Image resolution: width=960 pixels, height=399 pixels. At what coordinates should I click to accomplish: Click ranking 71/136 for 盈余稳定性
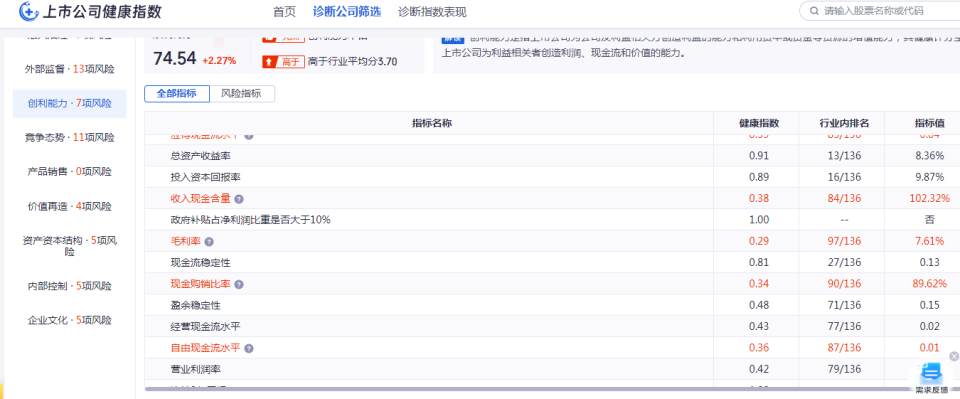[x=844, y=305]
